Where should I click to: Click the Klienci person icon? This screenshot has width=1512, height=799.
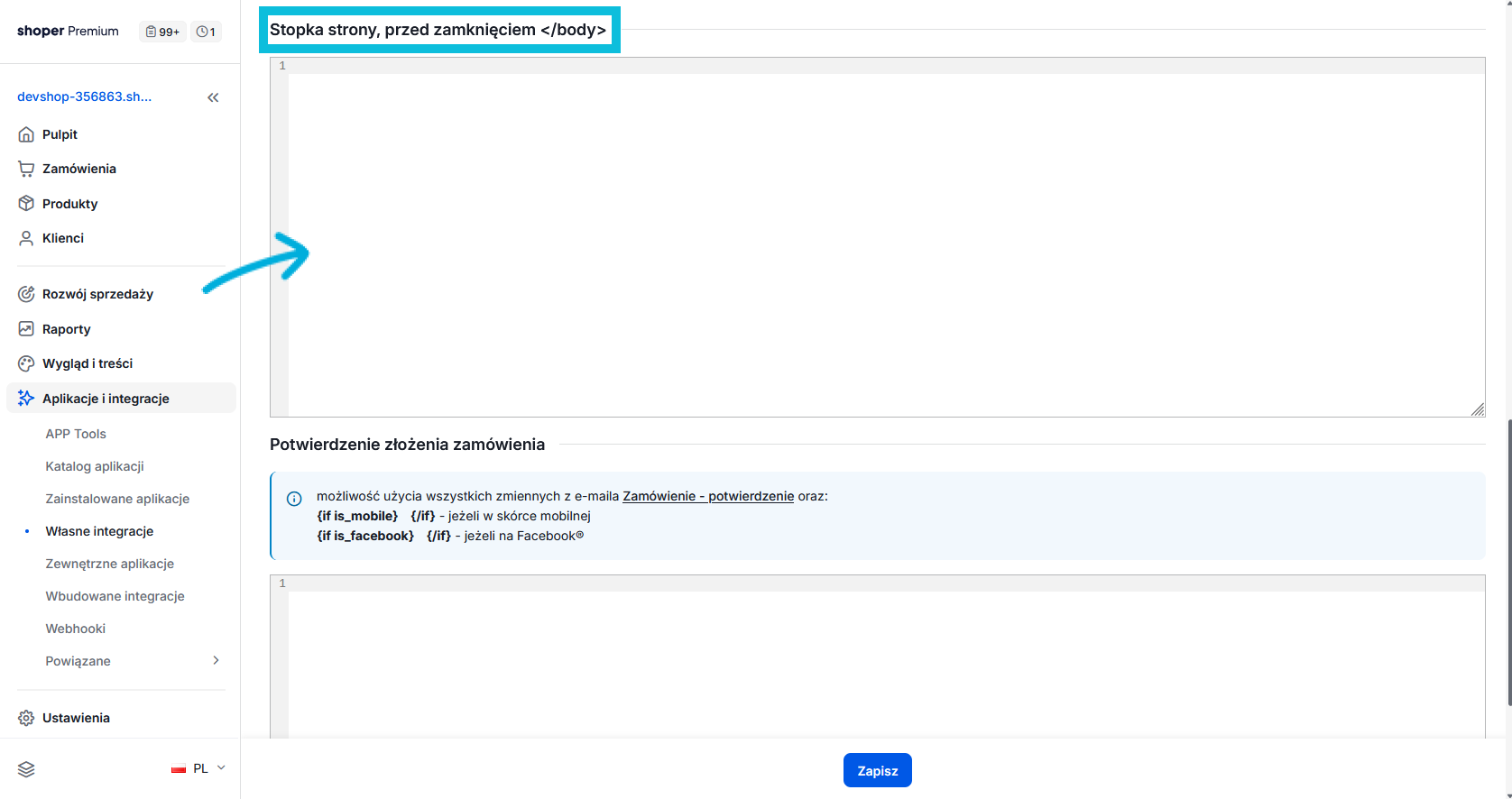click(x=26, y=238)
